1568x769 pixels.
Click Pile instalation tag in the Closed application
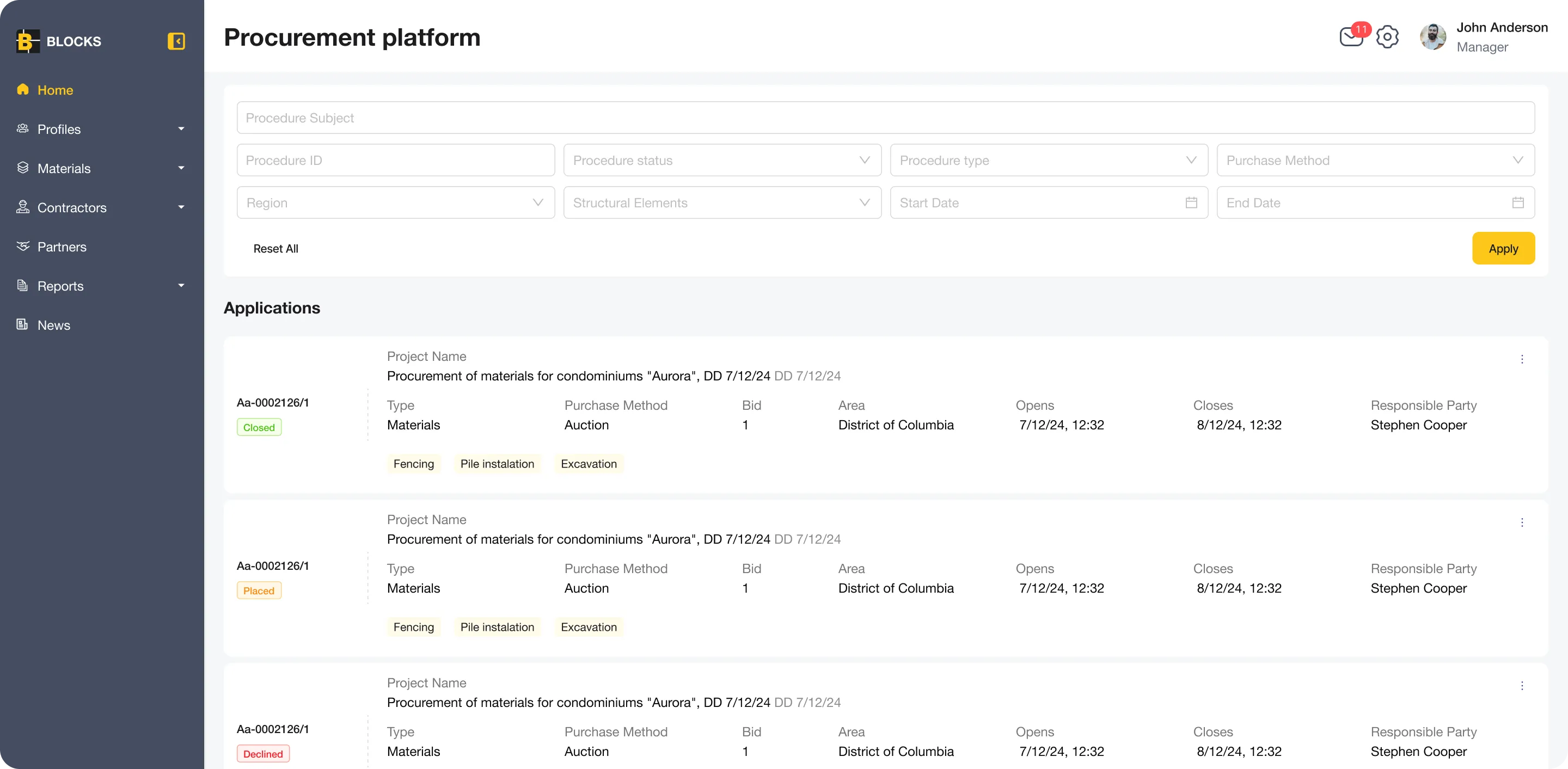tap(497, 464)
